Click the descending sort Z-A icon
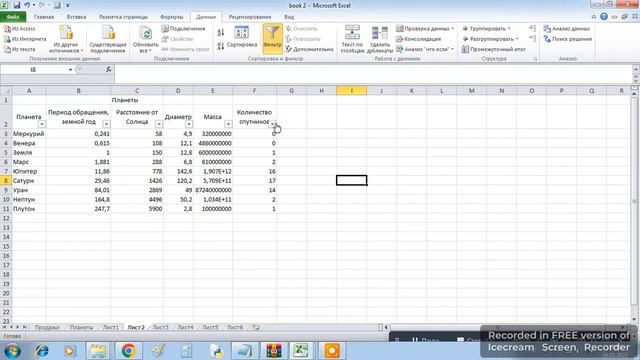This screenshot has height=360, width=640. pos(221,46)
